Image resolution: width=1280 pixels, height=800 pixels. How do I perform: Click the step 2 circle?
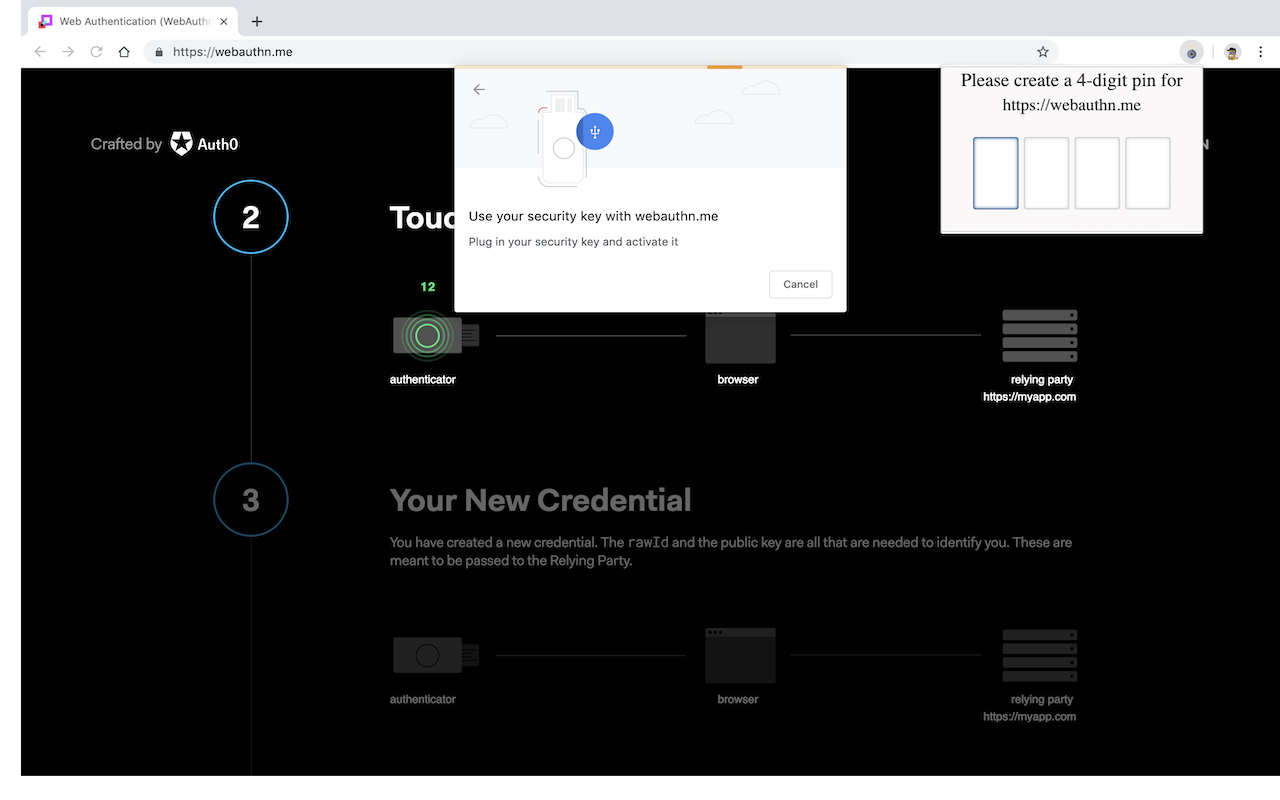coord(251,217)
